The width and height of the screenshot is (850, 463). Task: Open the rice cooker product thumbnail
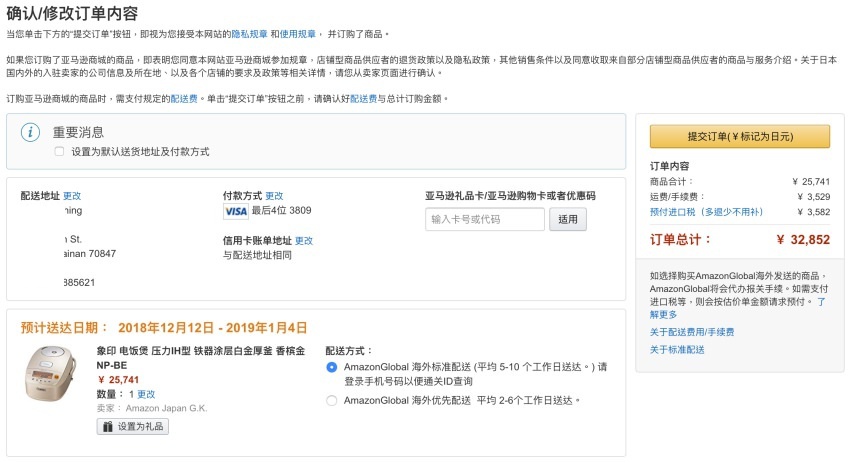click(52, 374)
